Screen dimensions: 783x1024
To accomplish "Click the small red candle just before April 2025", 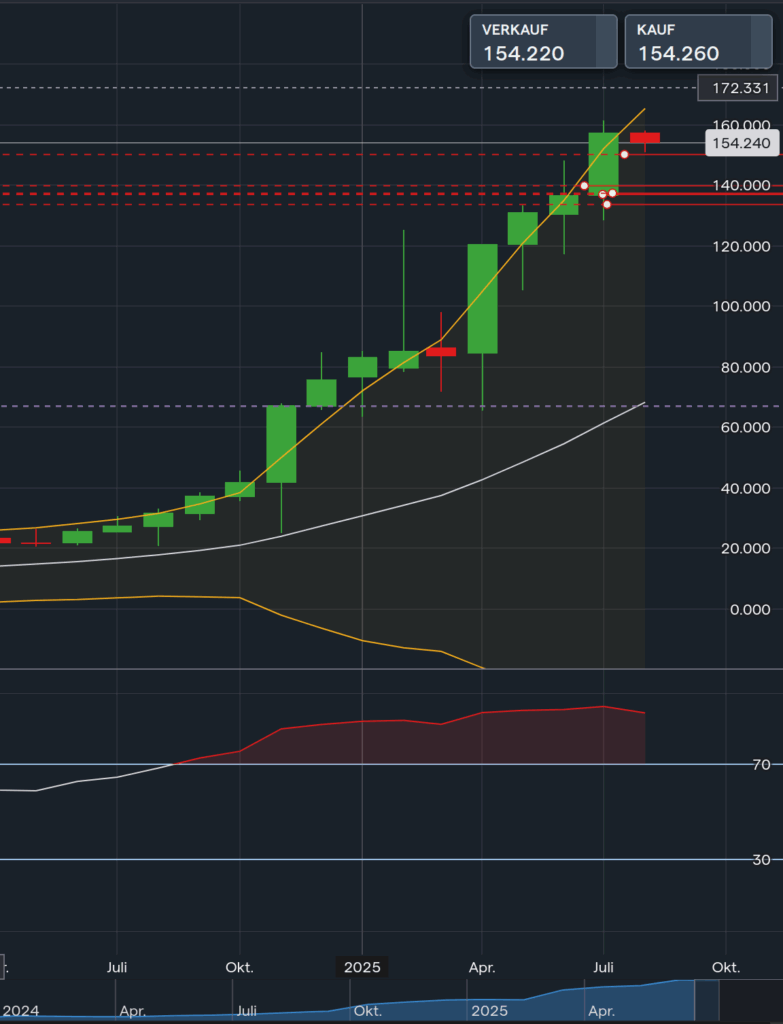I will pos(441,351).
